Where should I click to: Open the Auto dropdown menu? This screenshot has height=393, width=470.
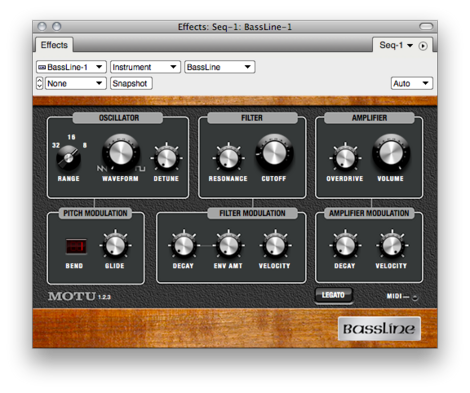click(x=412, y=83)
